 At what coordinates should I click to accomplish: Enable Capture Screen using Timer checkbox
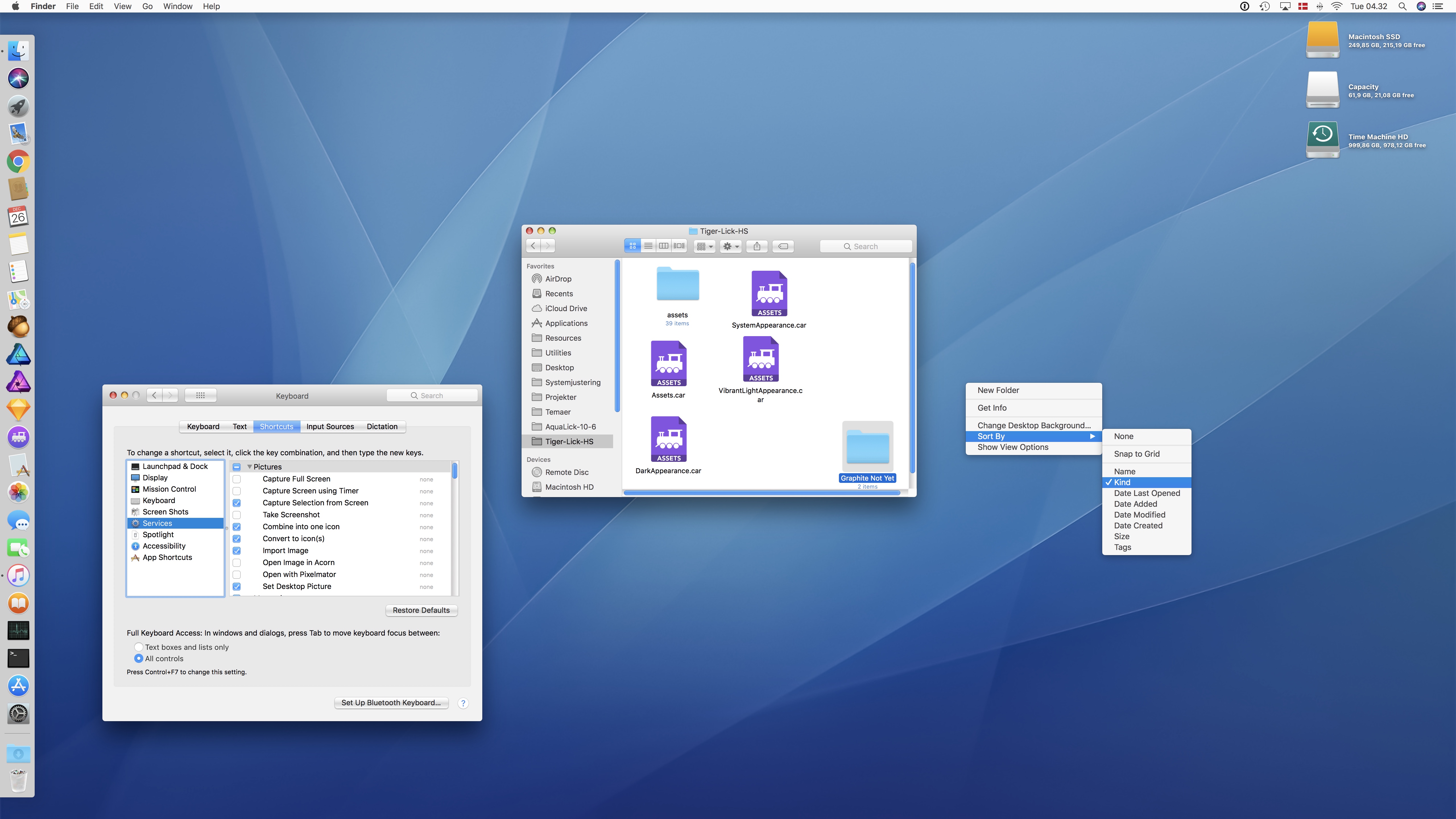(x=237, y=491)
